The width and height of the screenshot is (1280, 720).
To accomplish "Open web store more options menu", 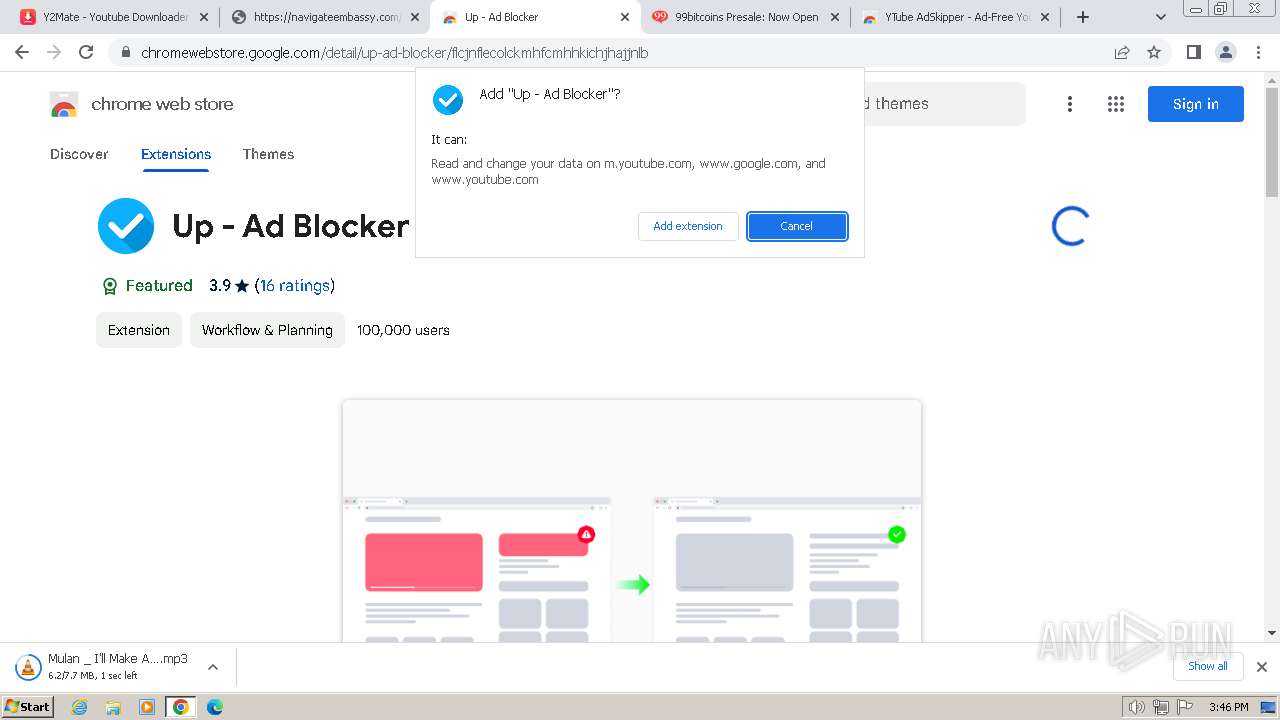I will click(x=1070, y=104).
